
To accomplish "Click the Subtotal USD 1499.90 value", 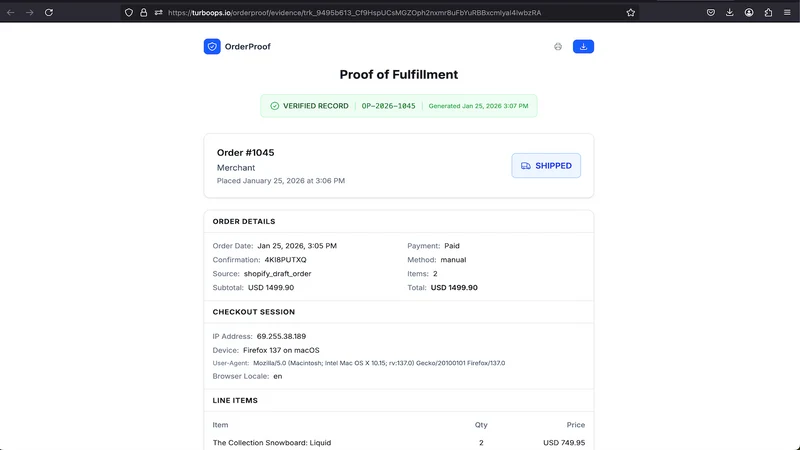I will click(271, 287).
